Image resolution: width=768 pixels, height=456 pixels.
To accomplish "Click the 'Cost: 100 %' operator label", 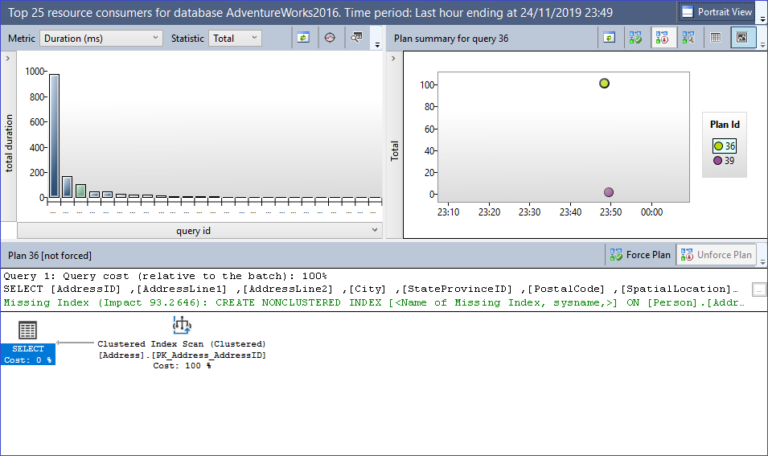I will click(x=182, y=366).
